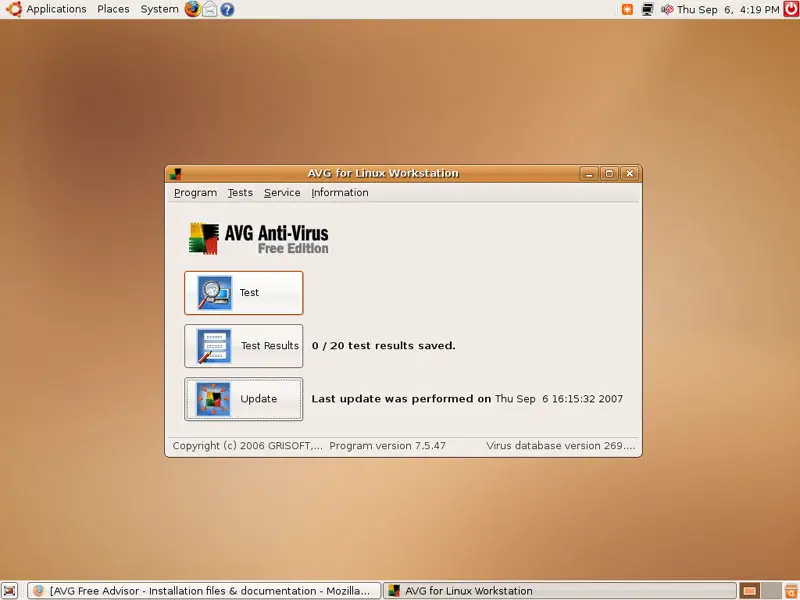
Task: Click the Show Desktop icon
Action: point(9,591)
